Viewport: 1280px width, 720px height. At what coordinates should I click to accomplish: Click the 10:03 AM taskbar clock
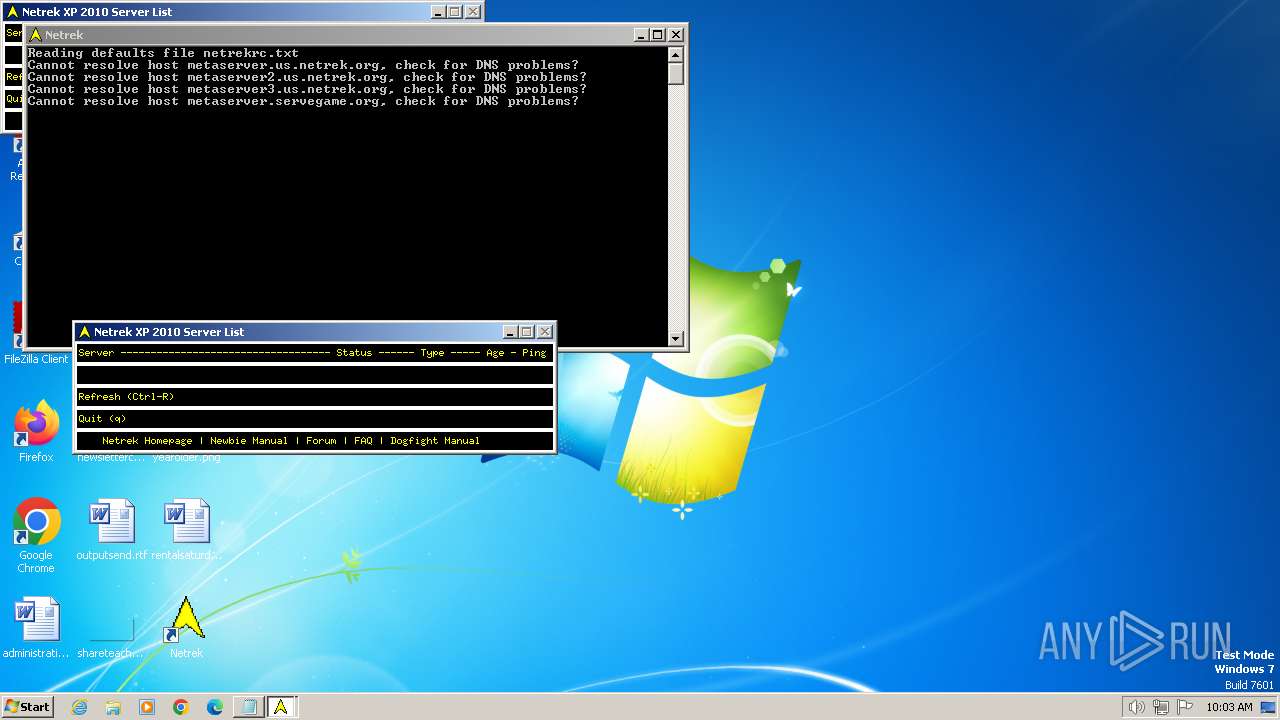coord(1229,707)
